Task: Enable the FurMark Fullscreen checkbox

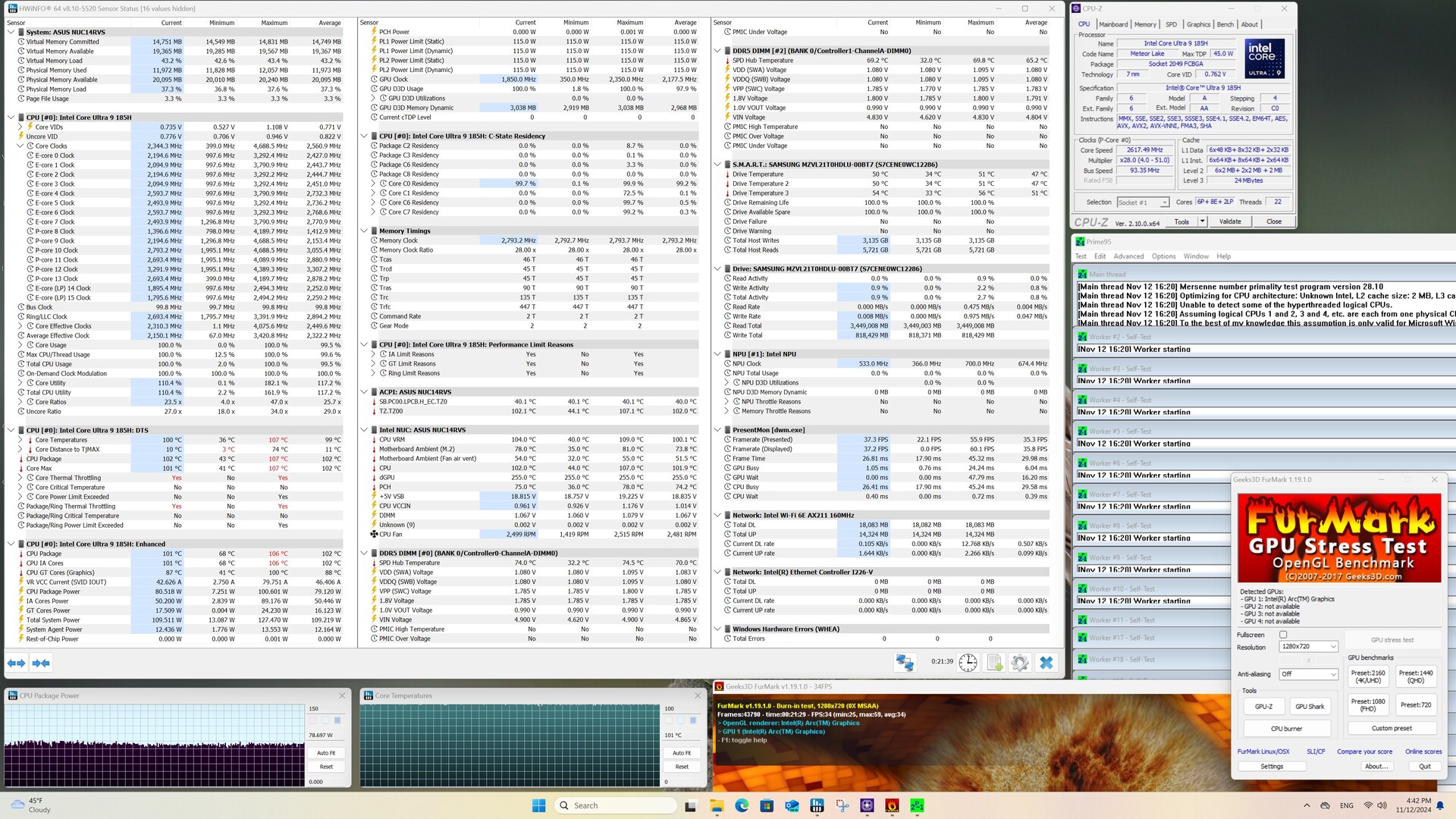Action: (1283, 635)
